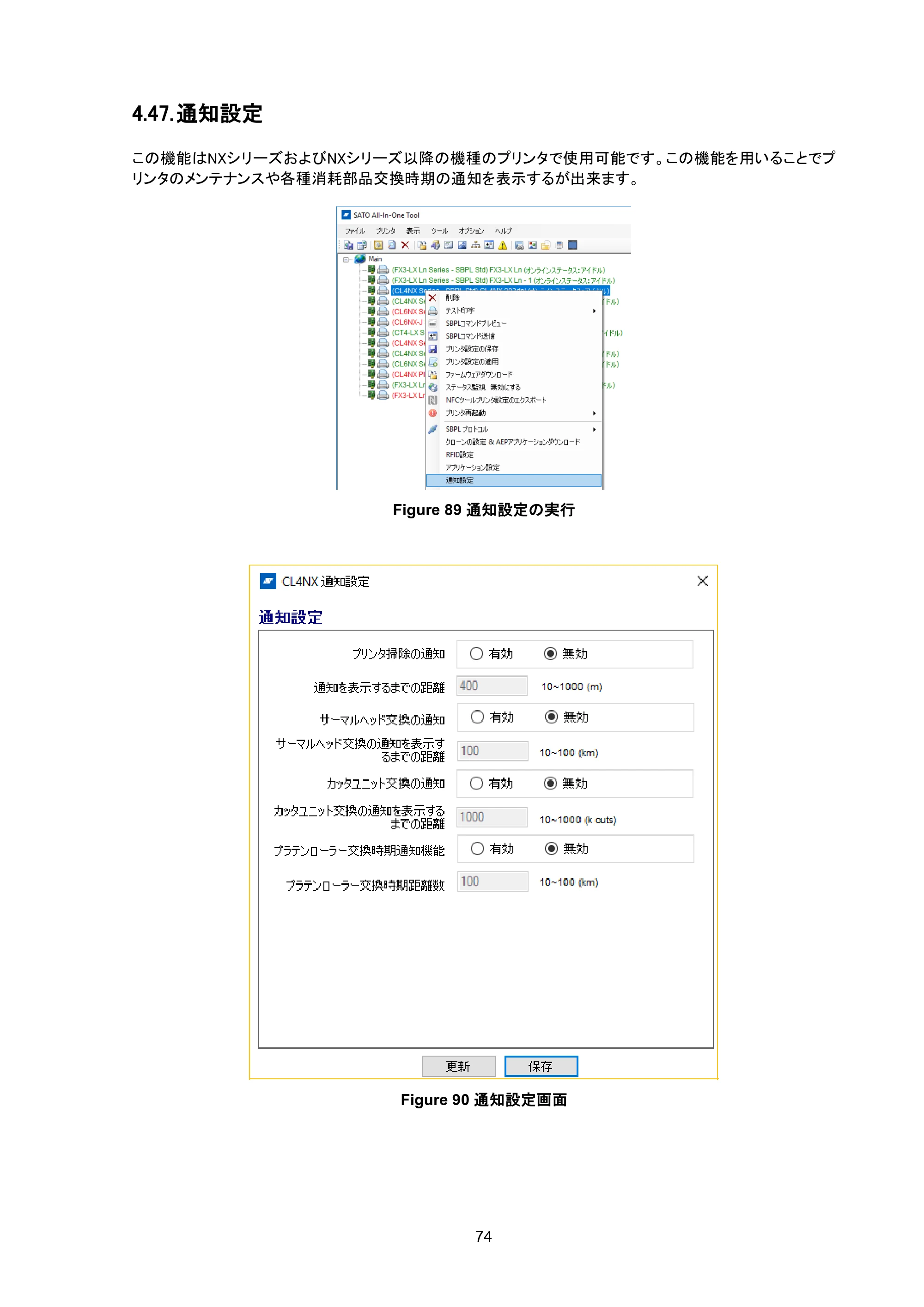
Task: Click the dark blue square toolbar icon
Action: tap(573, 245)
